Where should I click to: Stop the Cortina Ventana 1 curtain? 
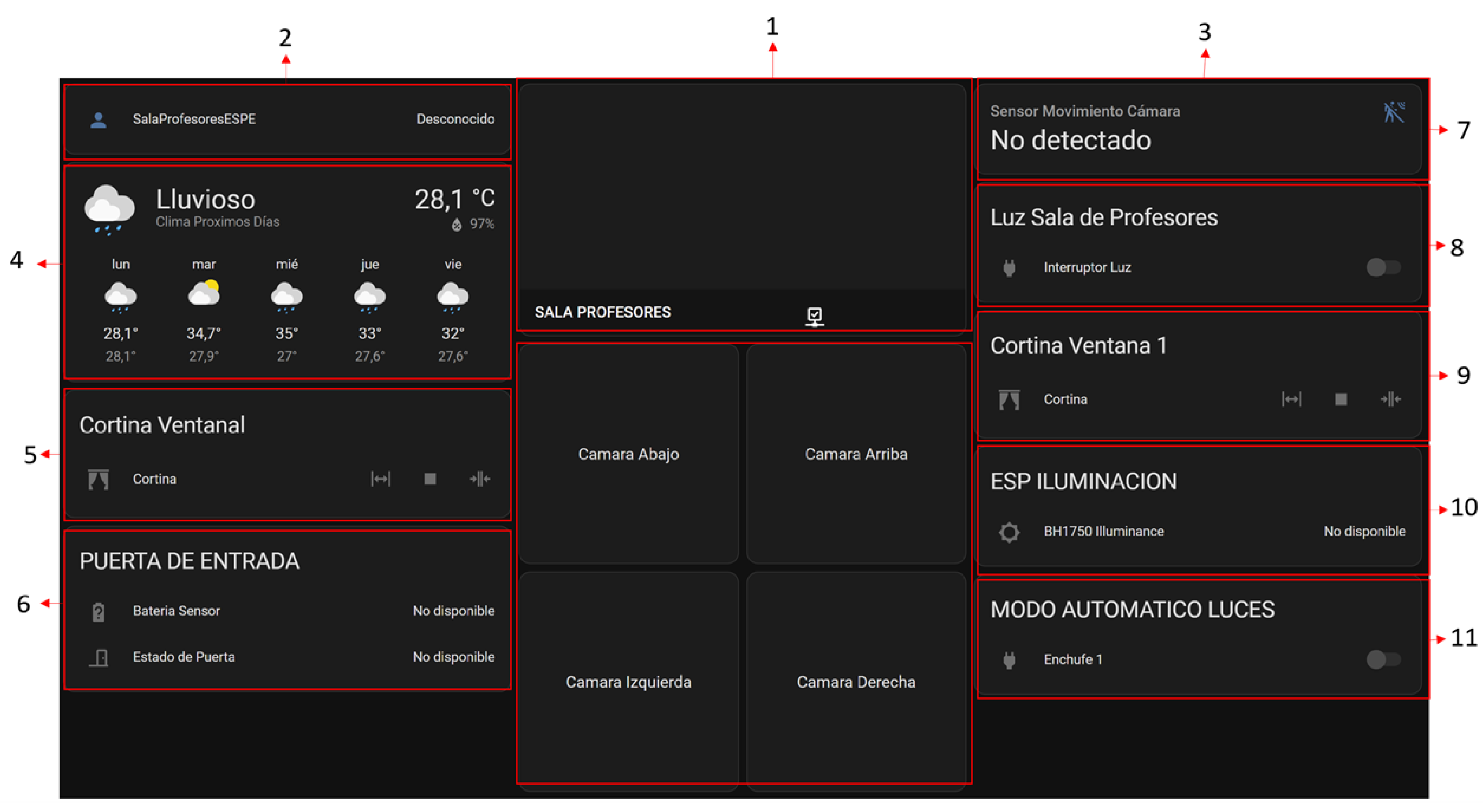(1341, 399)
